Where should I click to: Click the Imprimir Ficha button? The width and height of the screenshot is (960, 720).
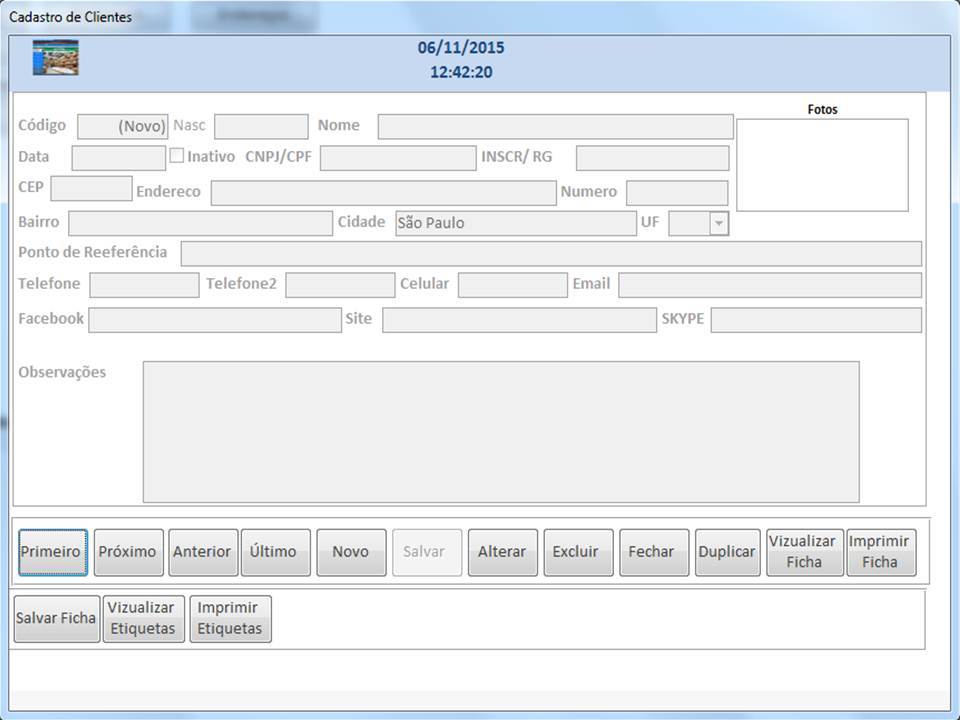[x=880, y=552]
